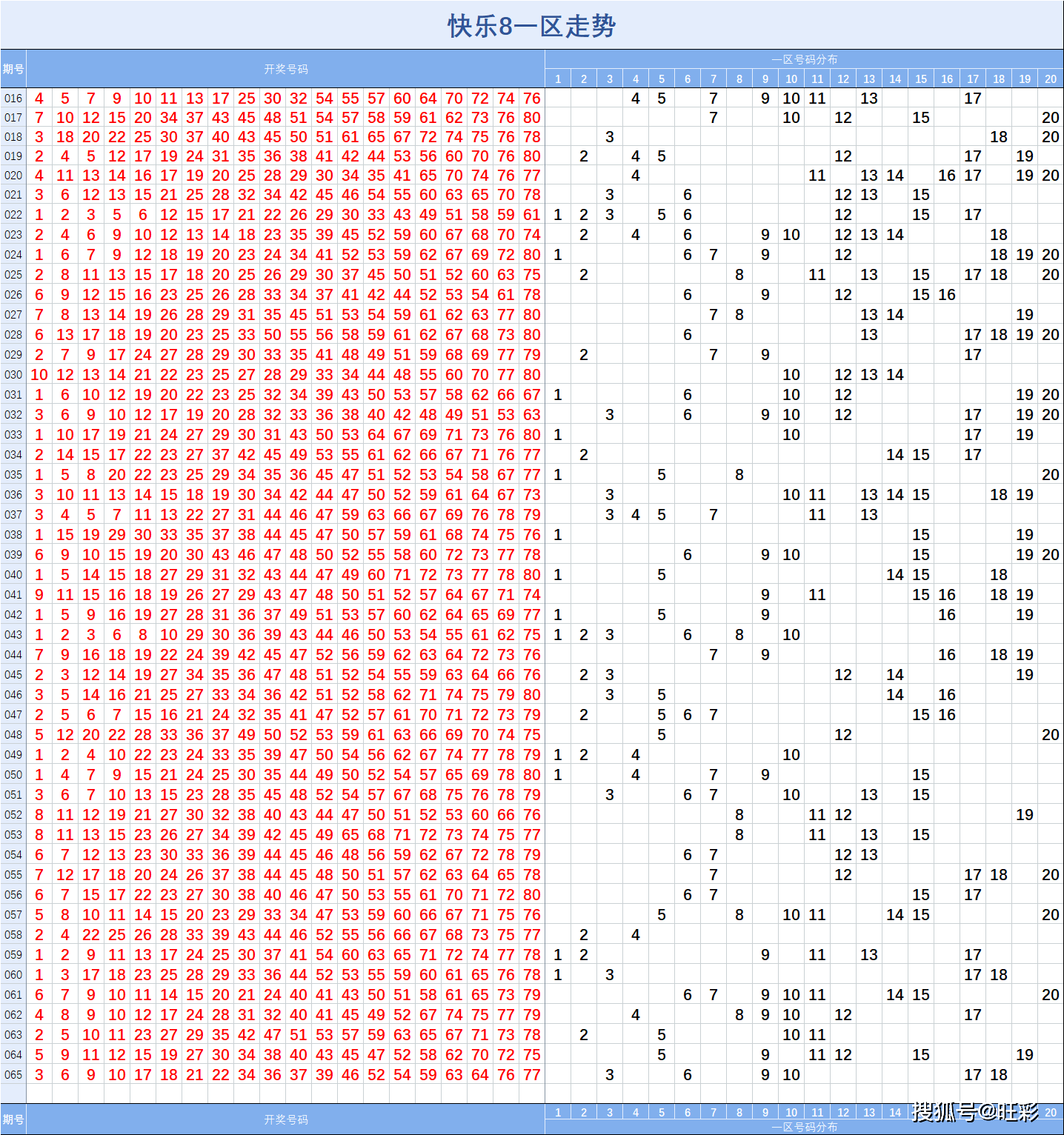Select column header 1 in the top header row
The image size is (1064, 1135).
[558, 79]
